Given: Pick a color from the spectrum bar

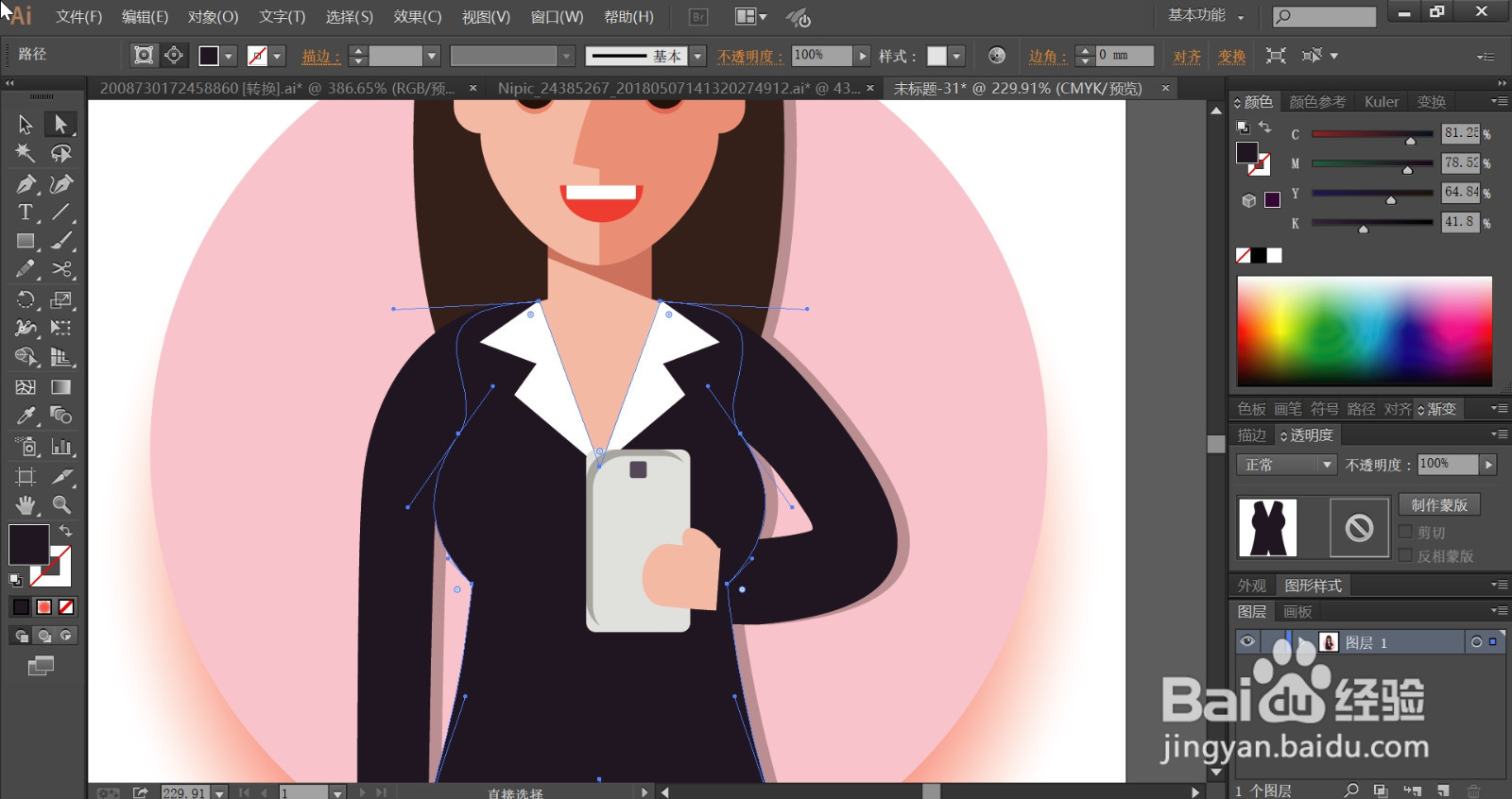Looking at the screenshot, I should pyautogui.click(x=1365, y=331).
